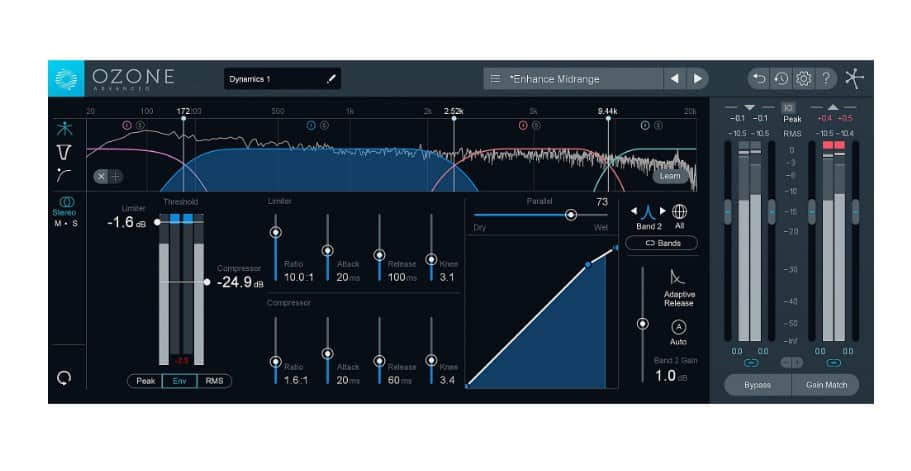Select previous band arrow near Band 2
Viewport: 911px width, 471px height.
634,211
